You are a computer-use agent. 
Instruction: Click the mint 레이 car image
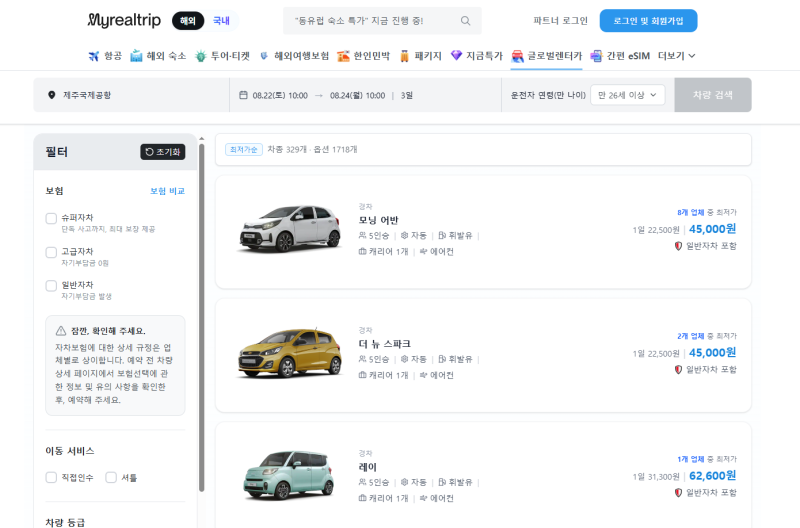pos(289,475)
